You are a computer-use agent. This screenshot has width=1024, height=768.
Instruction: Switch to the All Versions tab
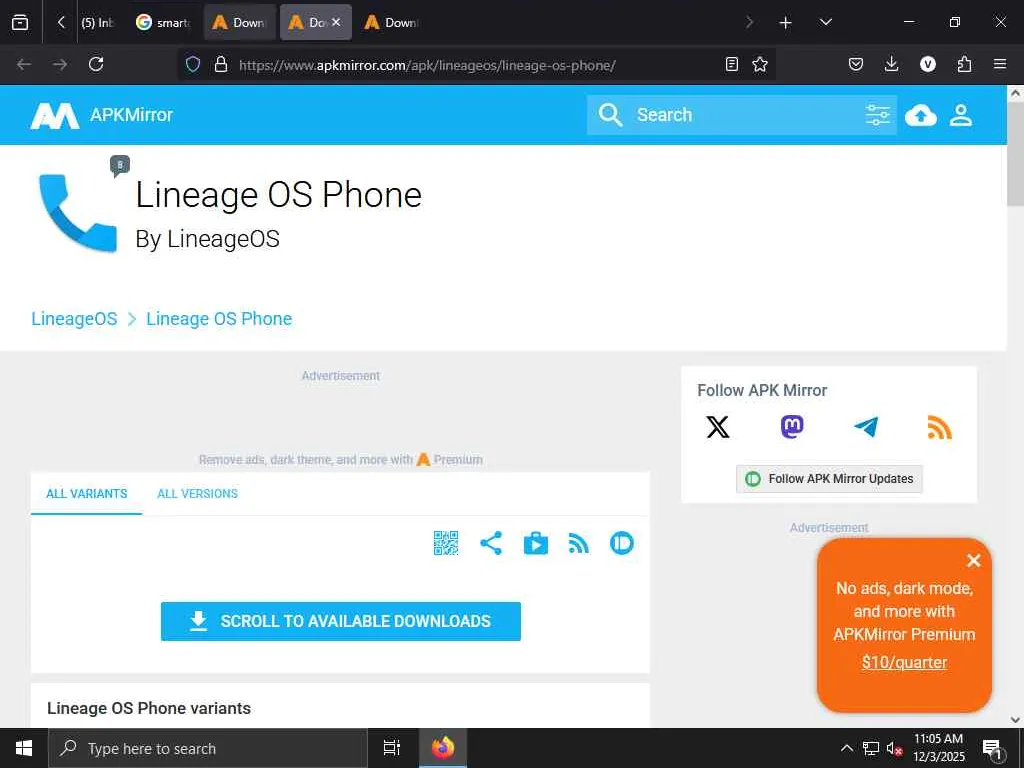197,494
